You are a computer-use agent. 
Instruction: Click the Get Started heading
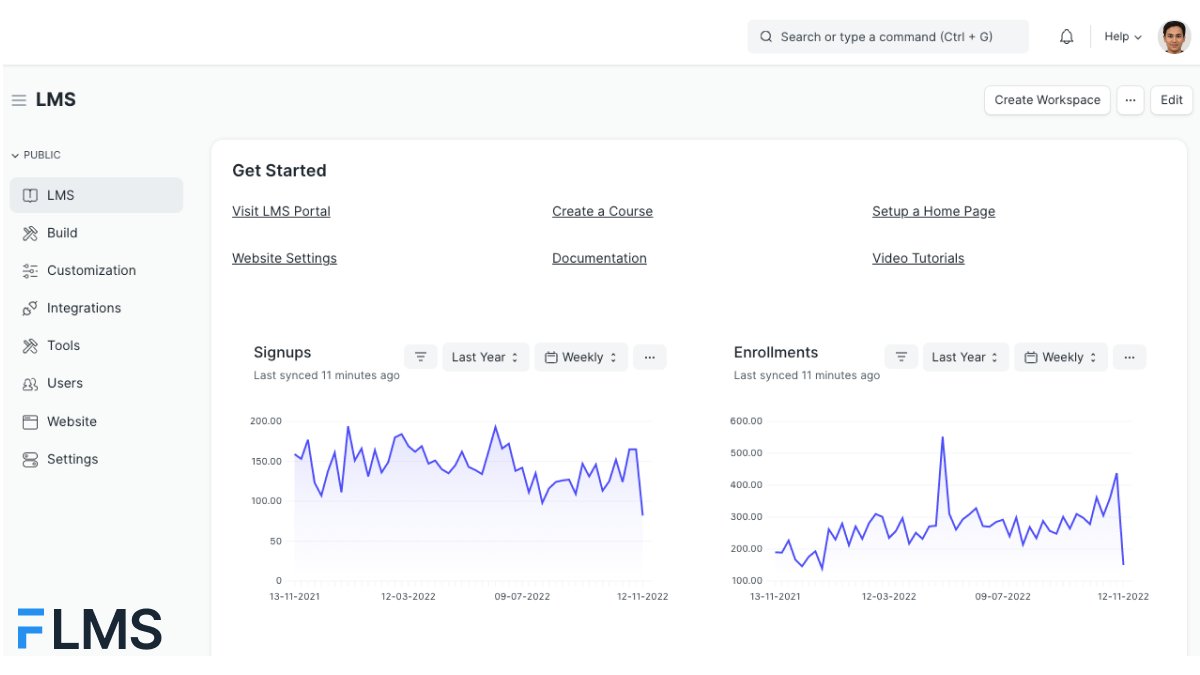[279, 171]
